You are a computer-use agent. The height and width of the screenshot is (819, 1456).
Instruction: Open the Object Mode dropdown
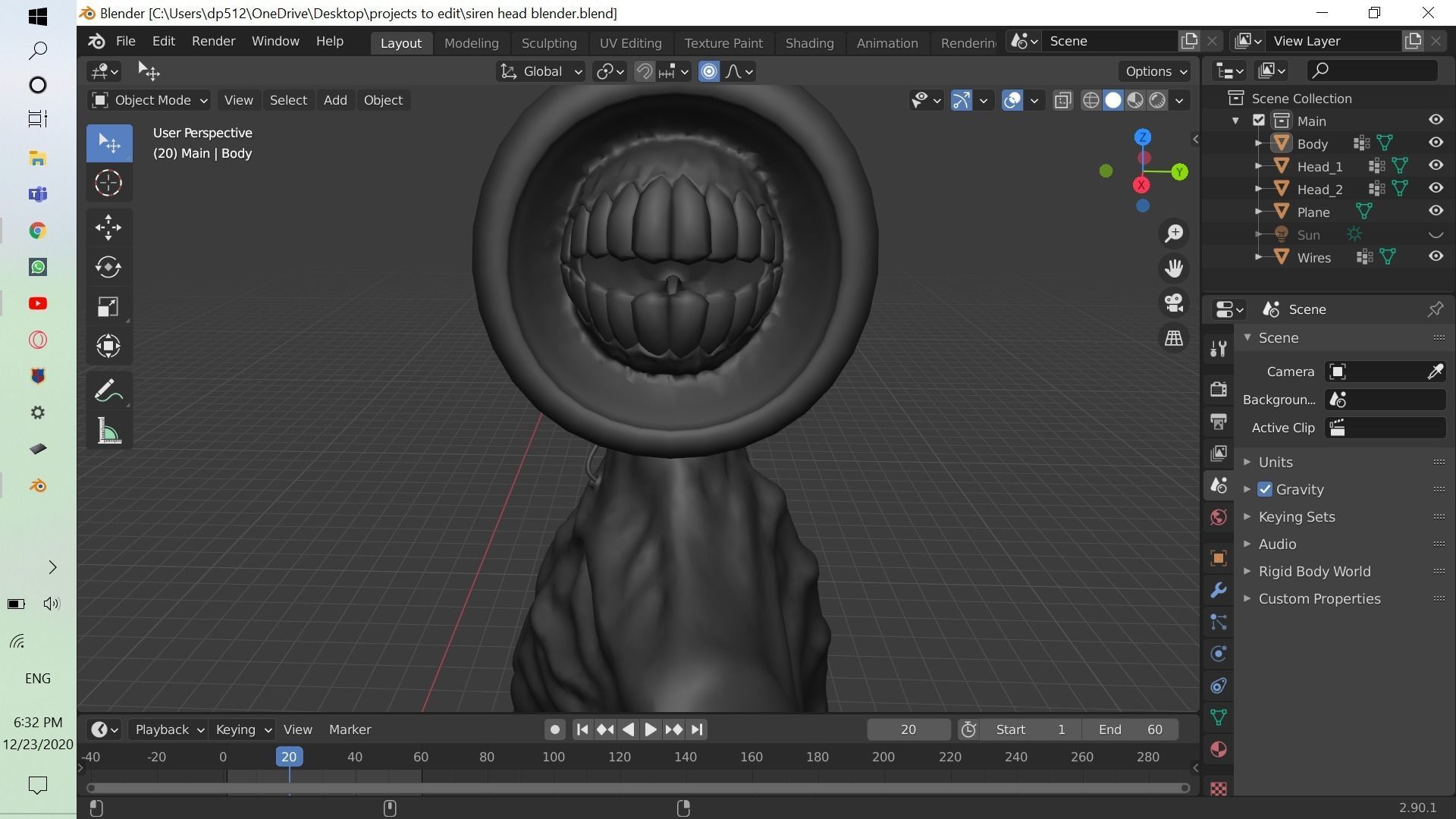coord(149,100)
